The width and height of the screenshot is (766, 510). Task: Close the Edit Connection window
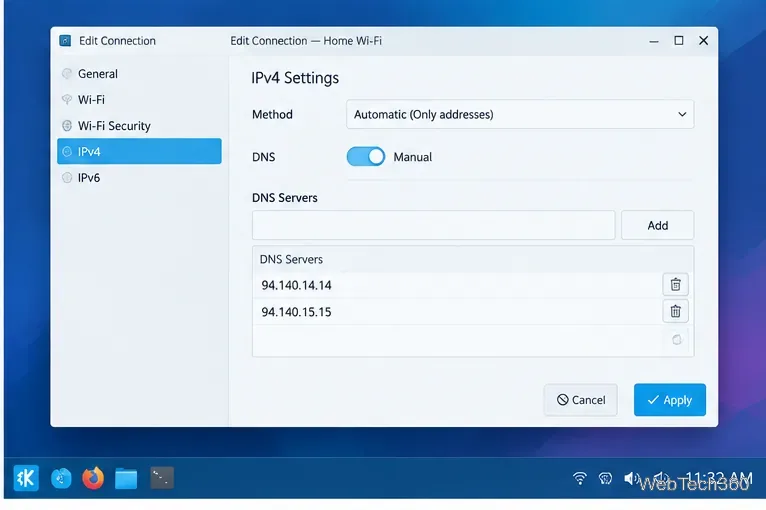pos(703,41)
